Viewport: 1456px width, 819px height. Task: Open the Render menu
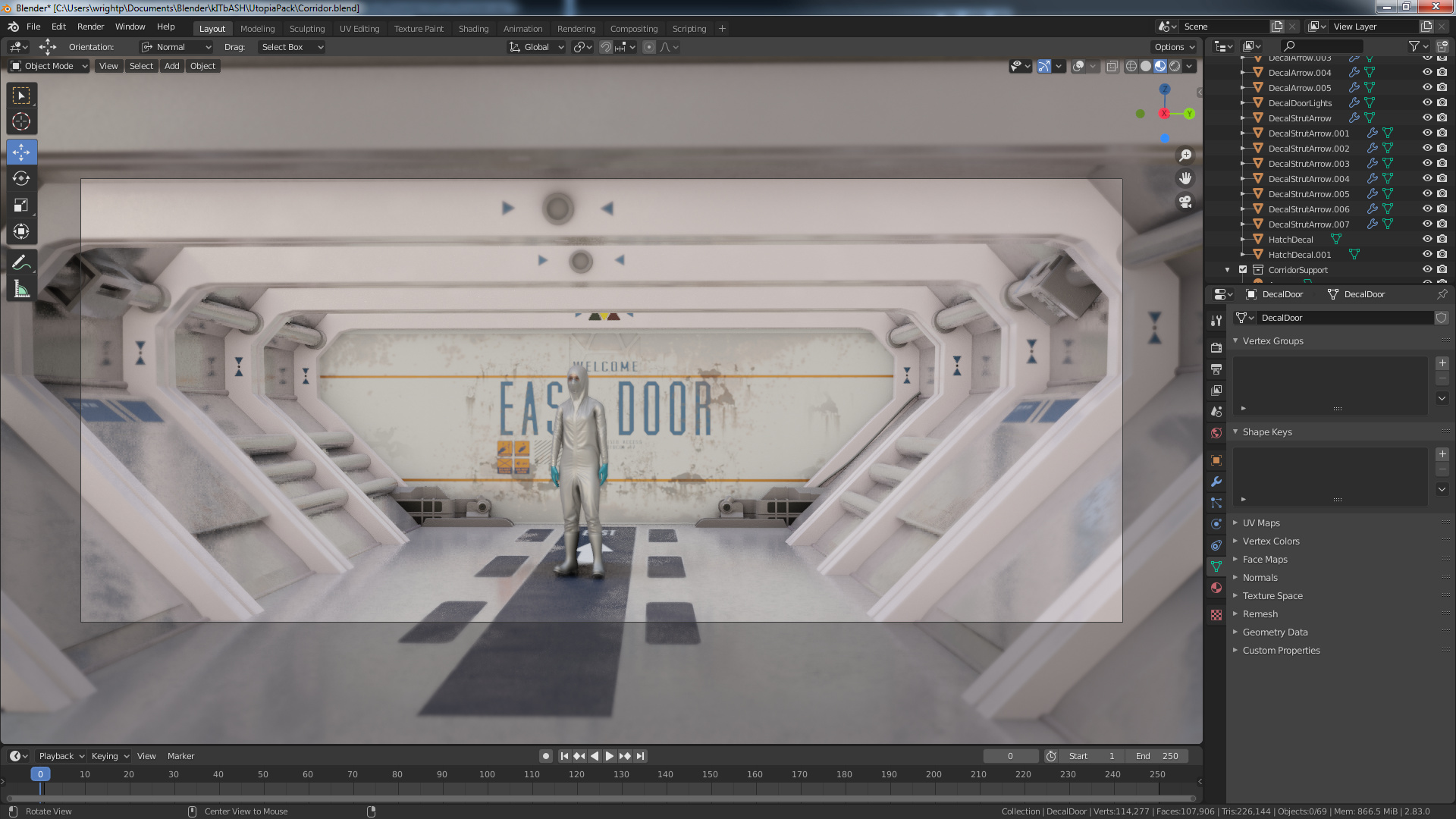[90, 27]
